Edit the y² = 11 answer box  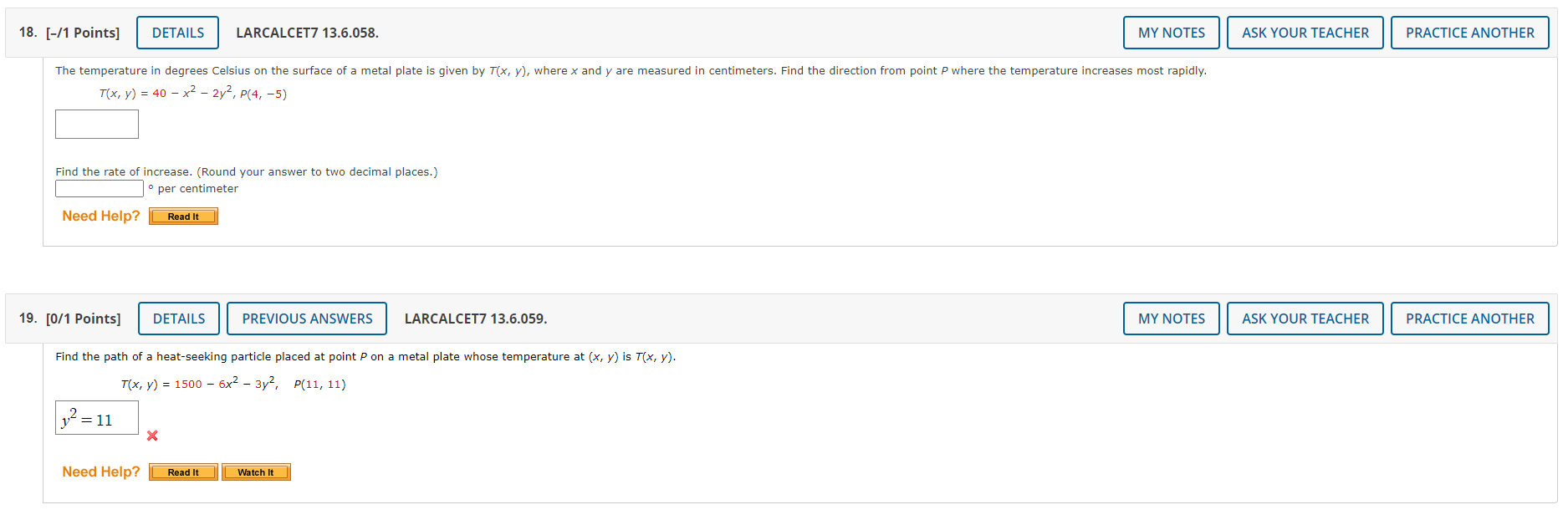(x=97, y=418)
